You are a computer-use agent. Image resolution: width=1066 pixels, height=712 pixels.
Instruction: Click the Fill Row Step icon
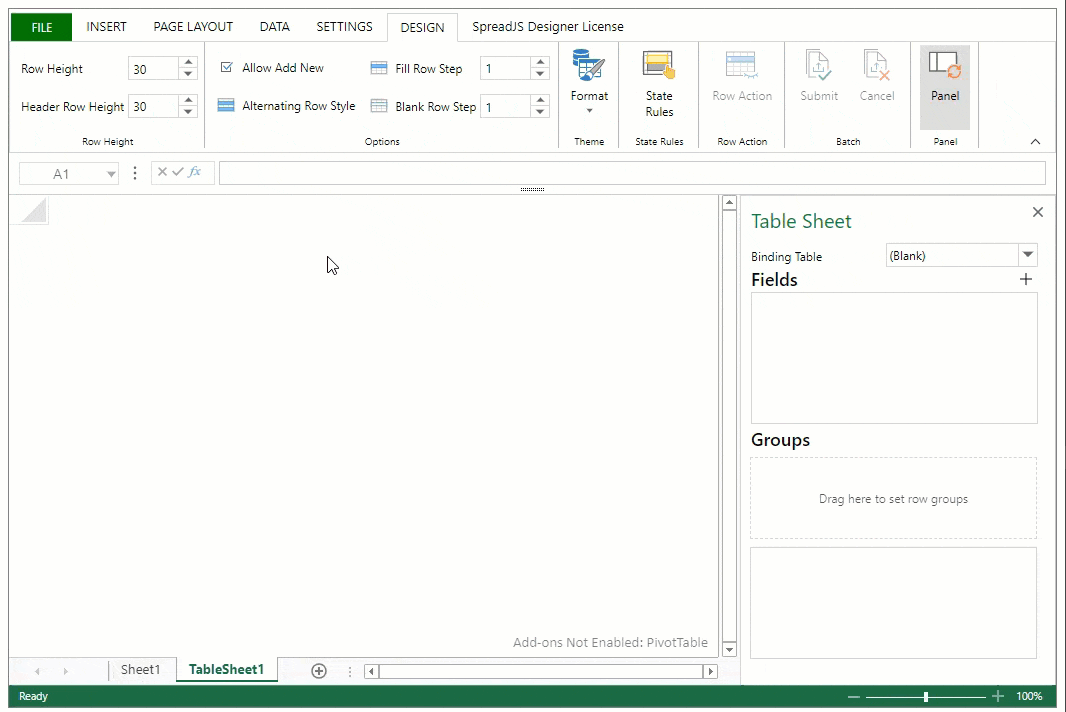[379, 68]
